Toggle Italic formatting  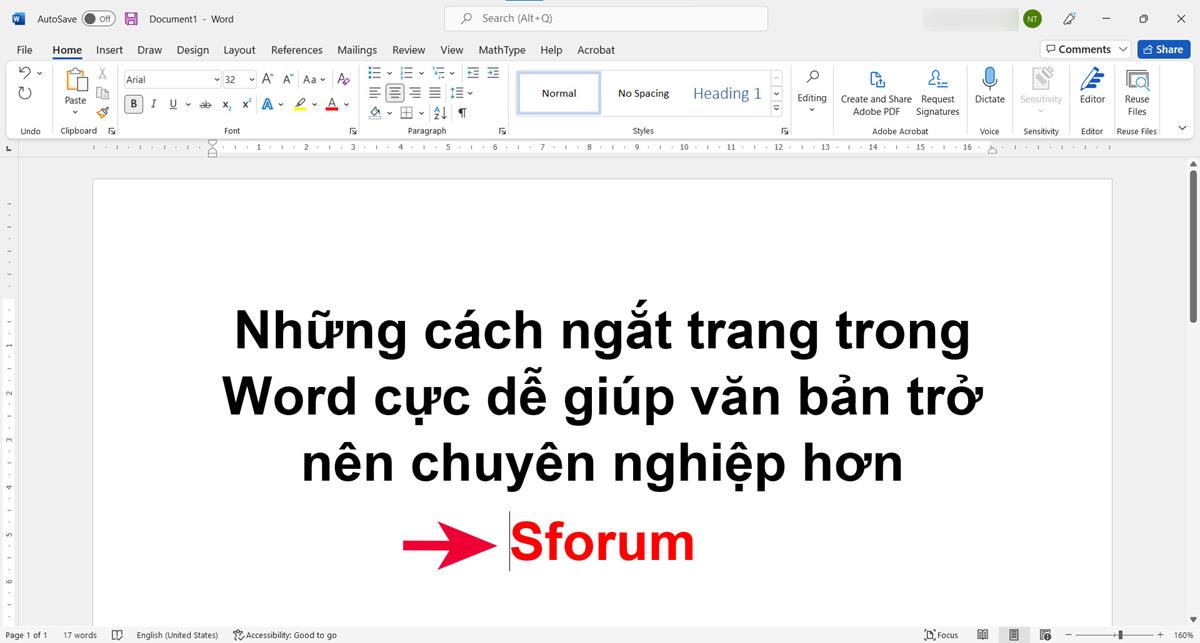(x=154, y=104)
